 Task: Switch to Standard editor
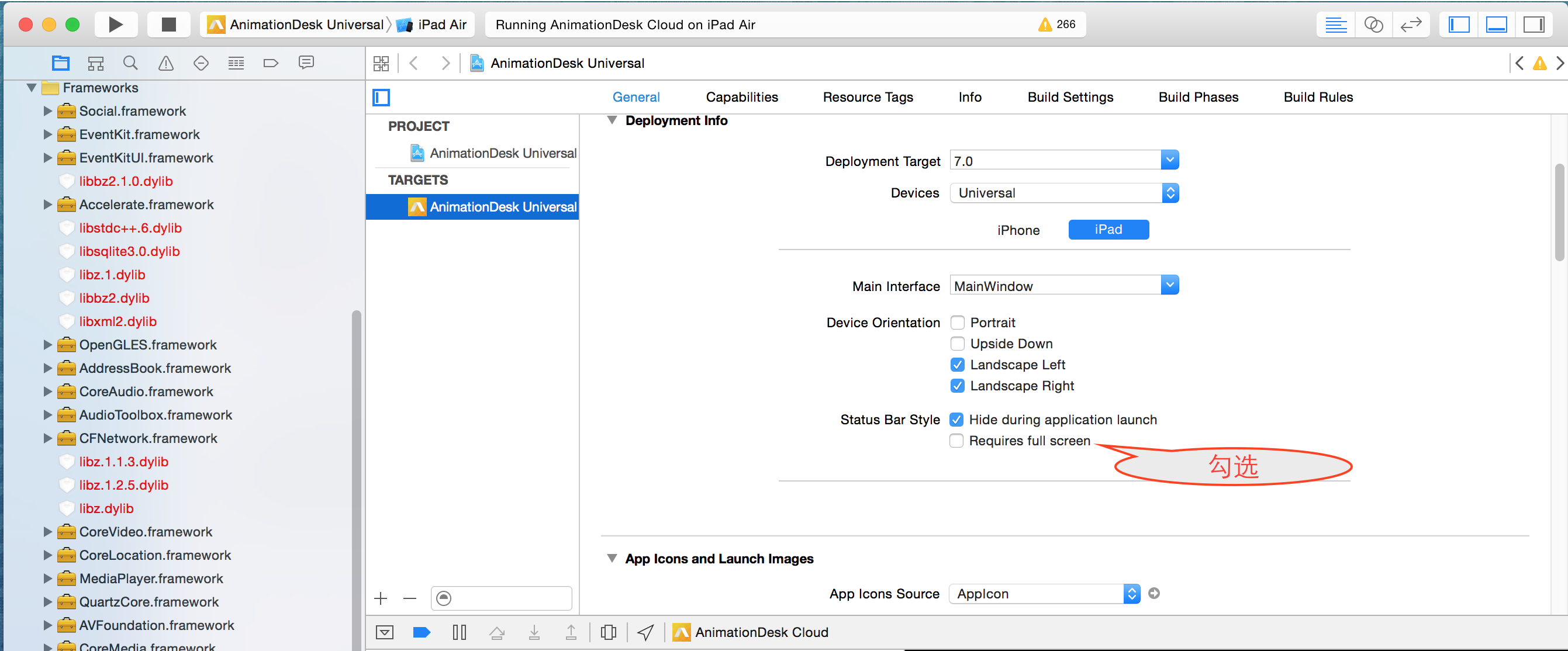1335,25
